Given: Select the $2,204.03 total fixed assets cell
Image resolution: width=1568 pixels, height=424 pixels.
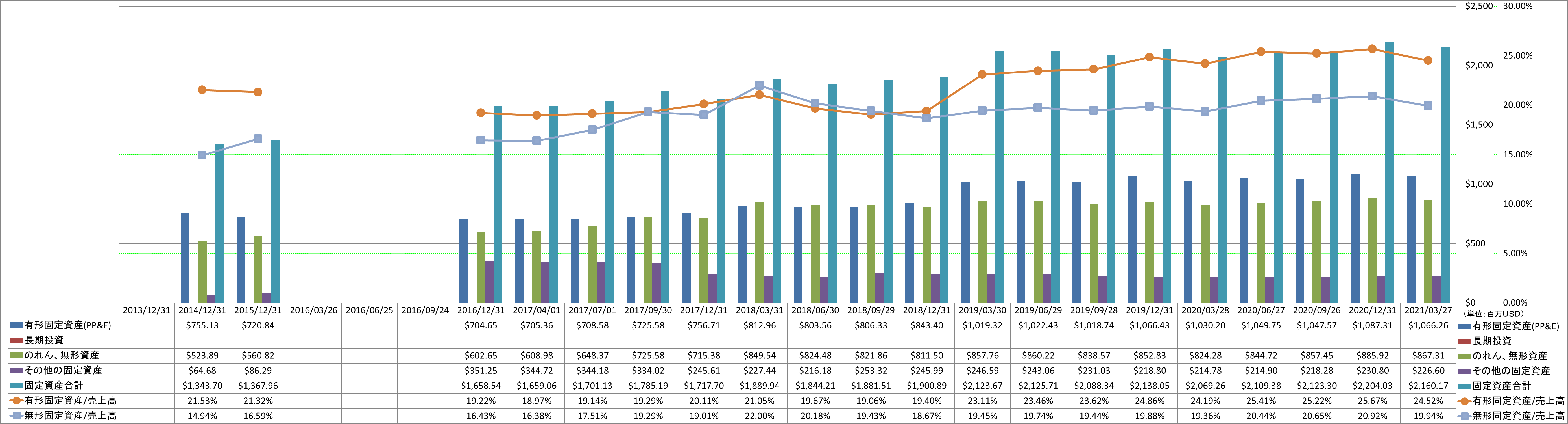Looking at the screenshot, I should (x=1373, y=386).
